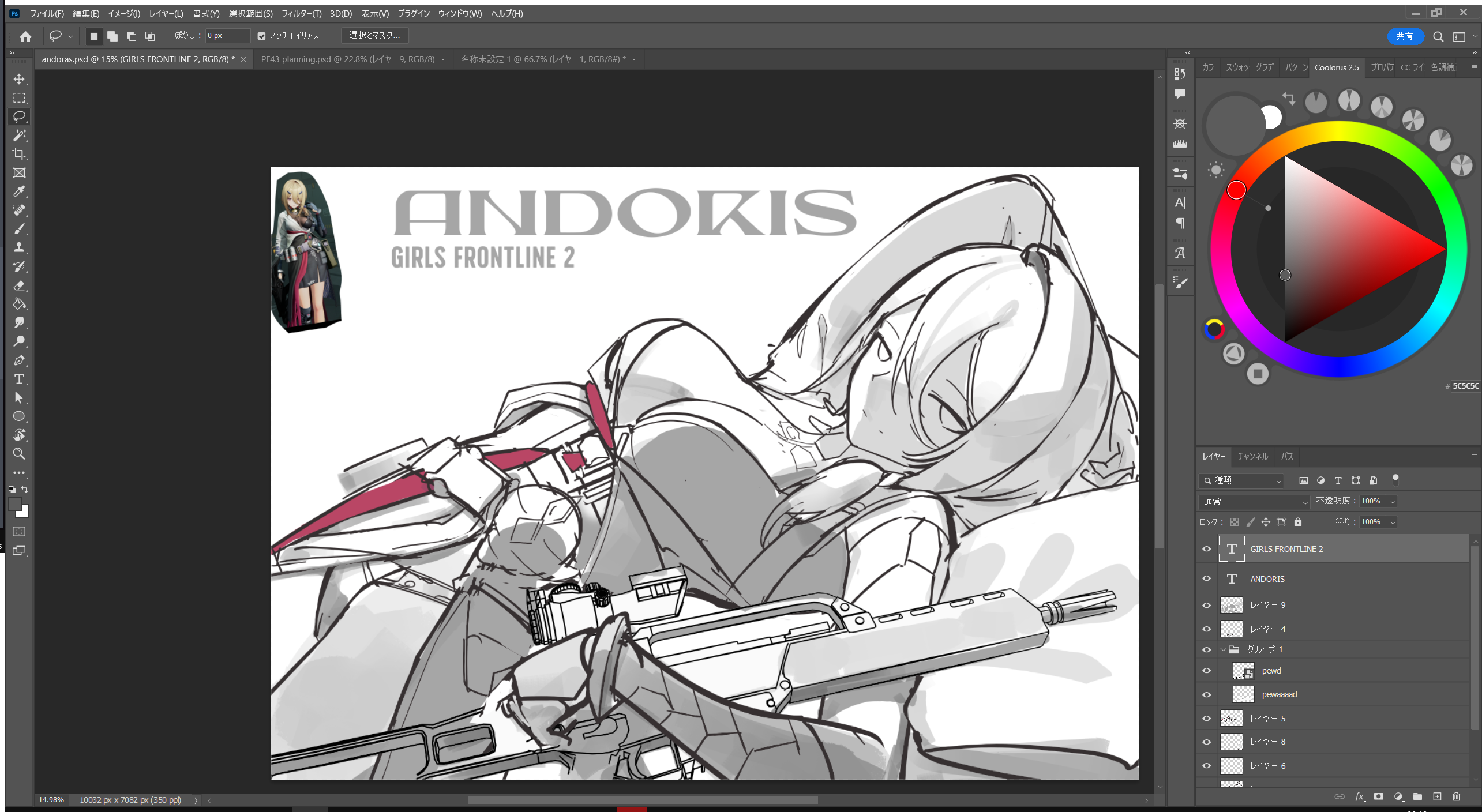Create new group folder icon in Layers panel

click(x=1417, y=796)
